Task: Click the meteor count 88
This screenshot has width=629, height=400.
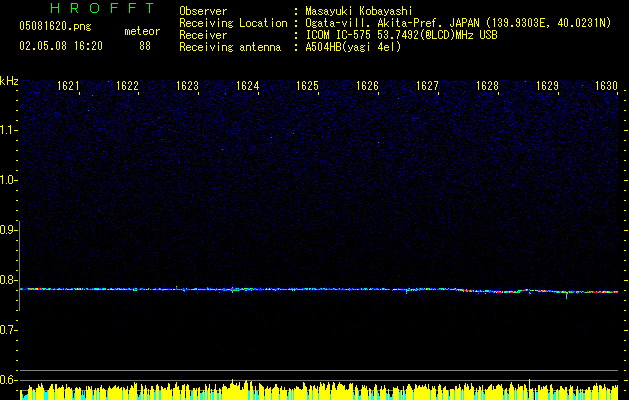Action: point(145,46)
